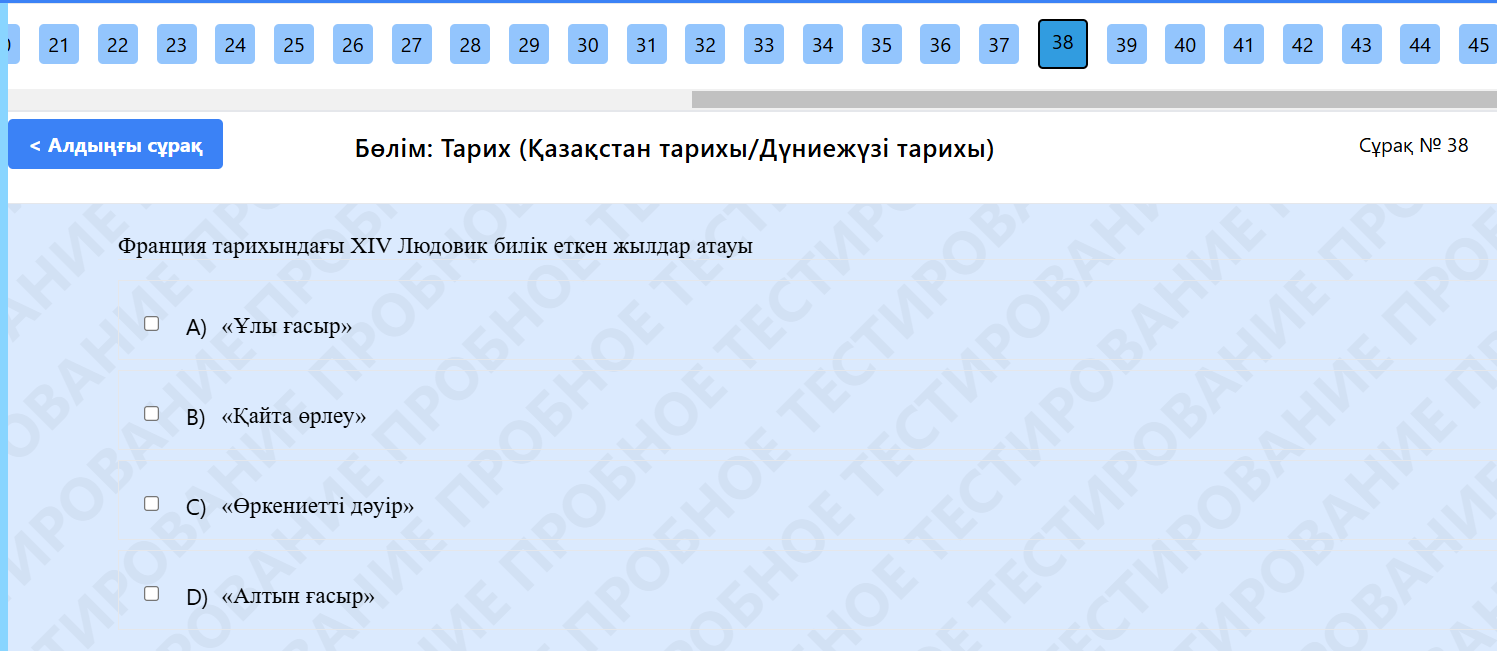The height and width of the screenshot is (651, 1497).
Task: Click the «Сұрақ № 38» label
Action: click(x=1414, y=145)
